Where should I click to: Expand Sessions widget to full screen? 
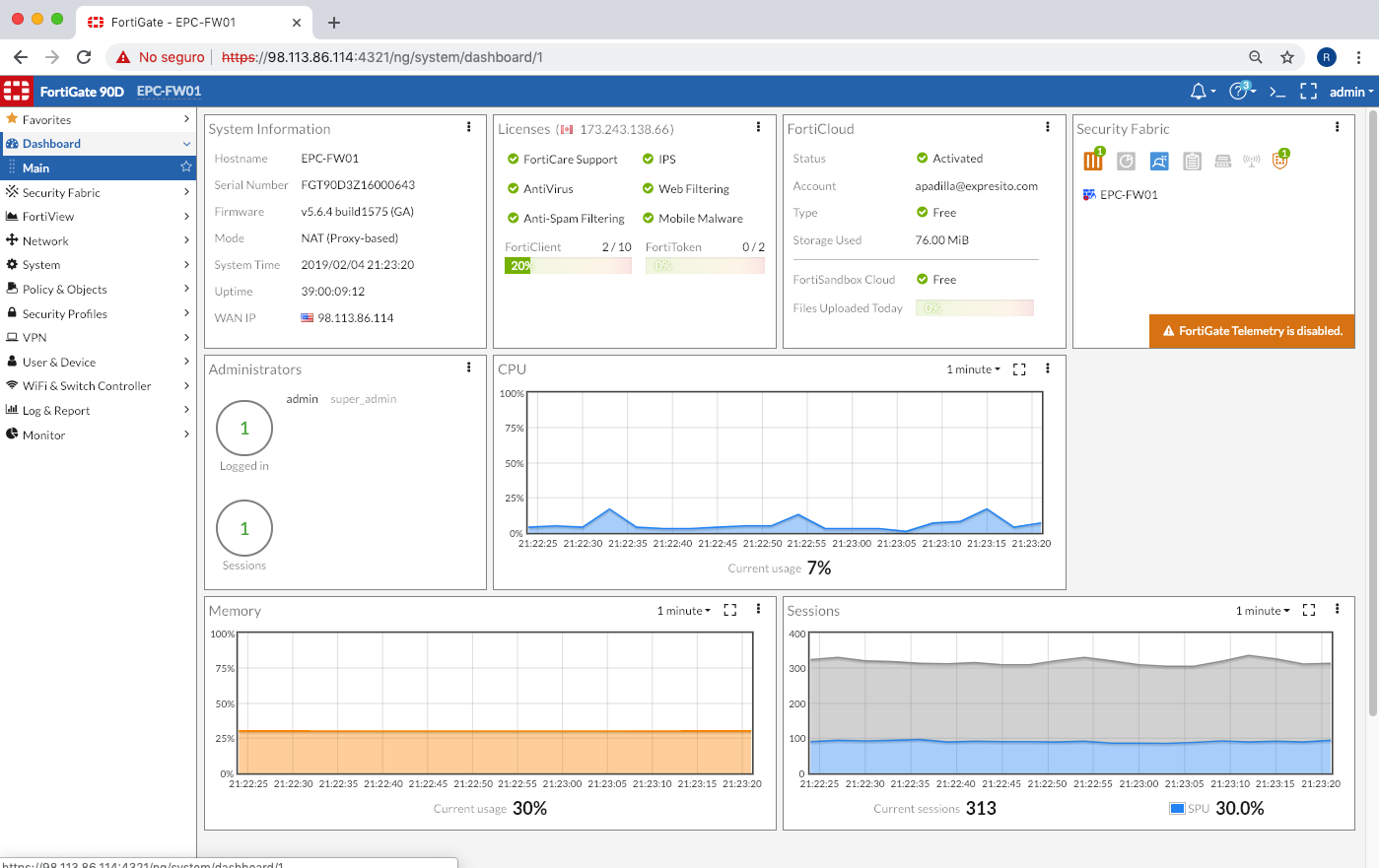coord(1309,610)
